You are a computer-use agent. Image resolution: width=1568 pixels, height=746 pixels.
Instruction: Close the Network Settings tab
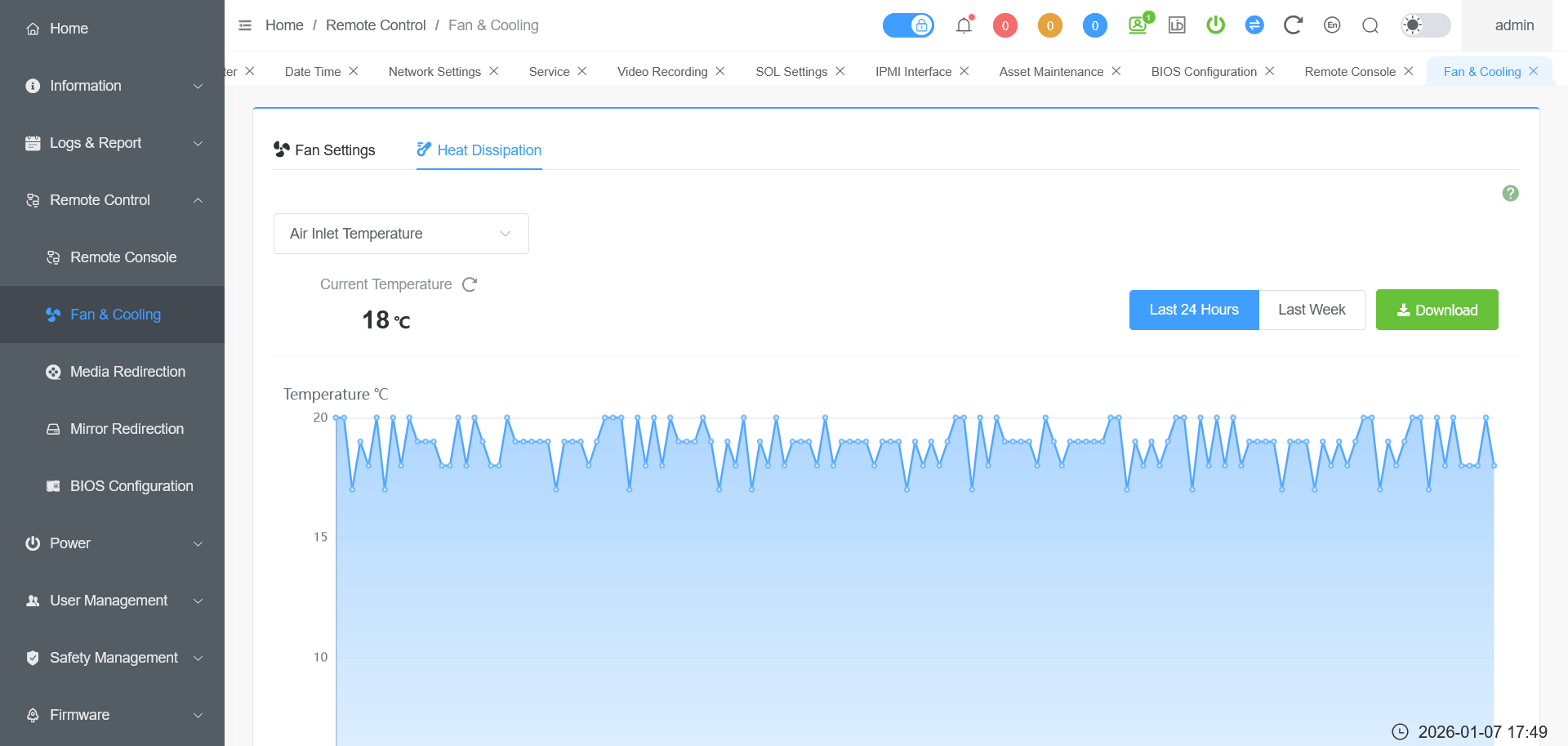(494, 71)
